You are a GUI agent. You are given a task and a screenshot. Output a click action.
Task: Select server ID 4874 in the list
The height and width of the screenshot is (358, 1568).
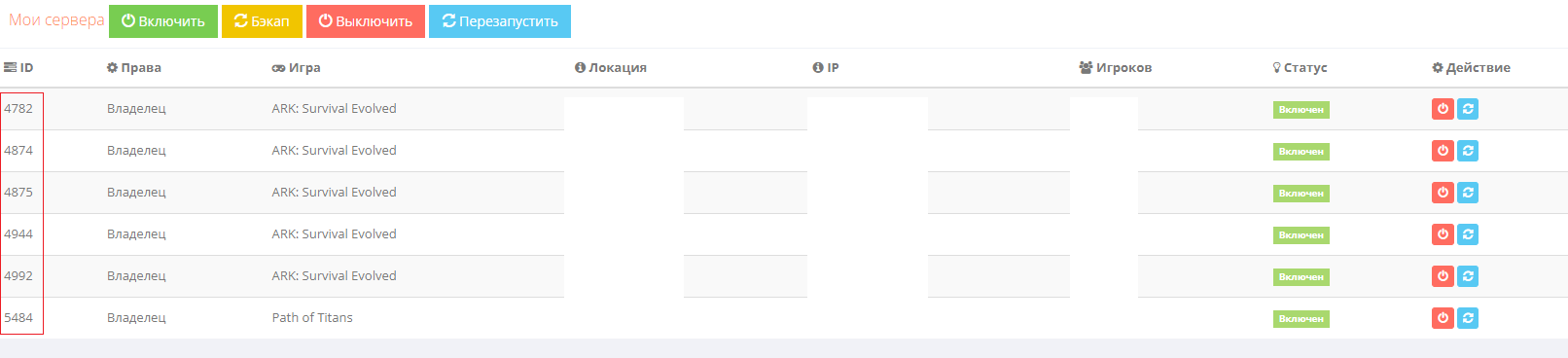pos(18,151)
